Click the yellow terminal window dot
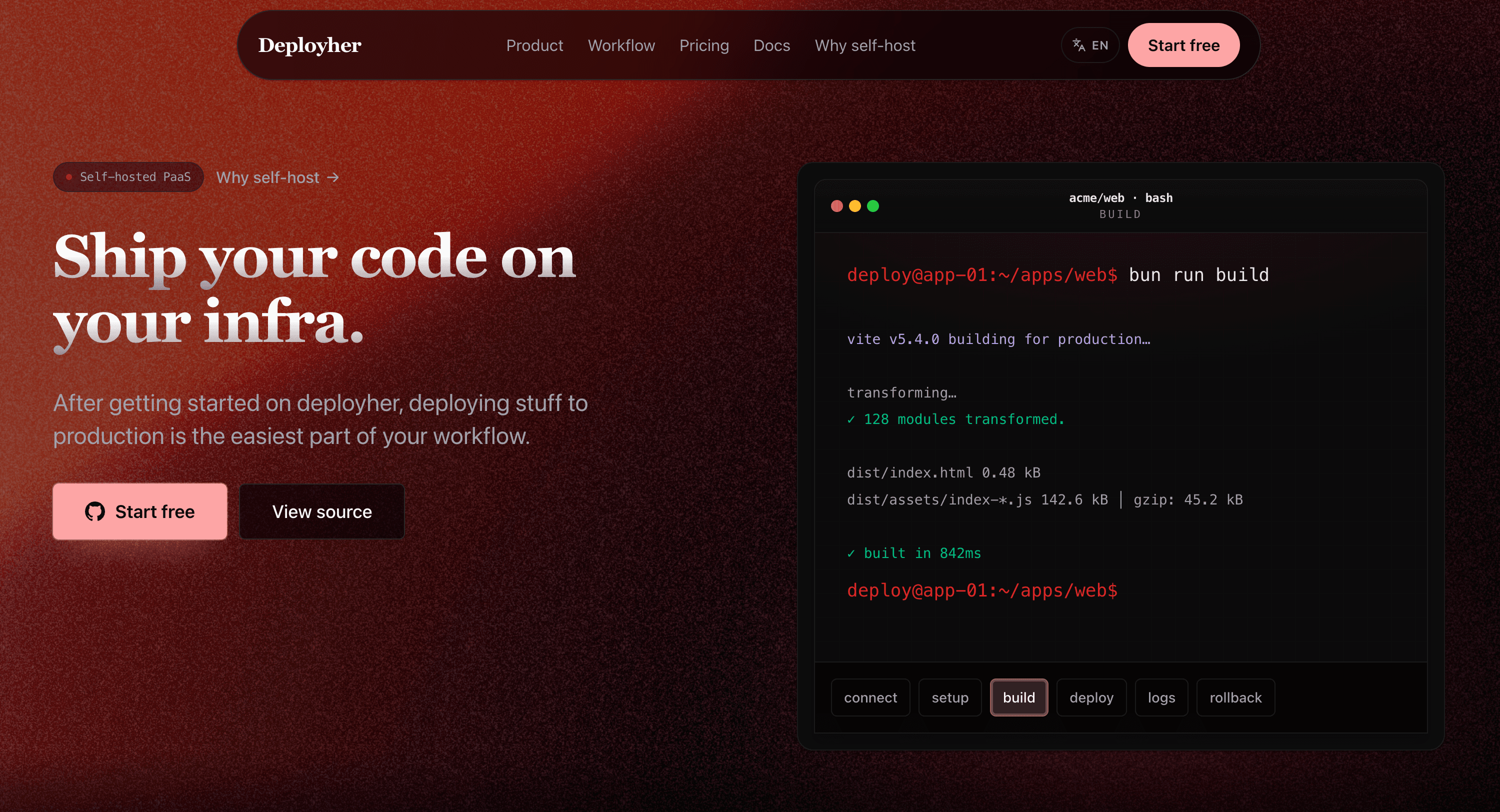The image size is (1500, 812). point(854,206)
